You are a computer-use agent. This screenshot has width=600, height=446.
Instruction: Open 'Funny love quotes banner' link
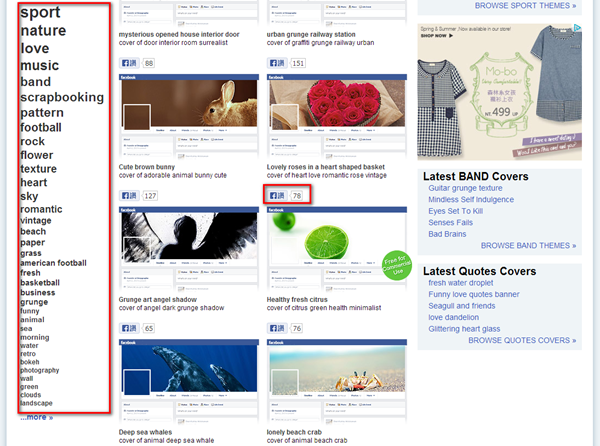point(474,295)
